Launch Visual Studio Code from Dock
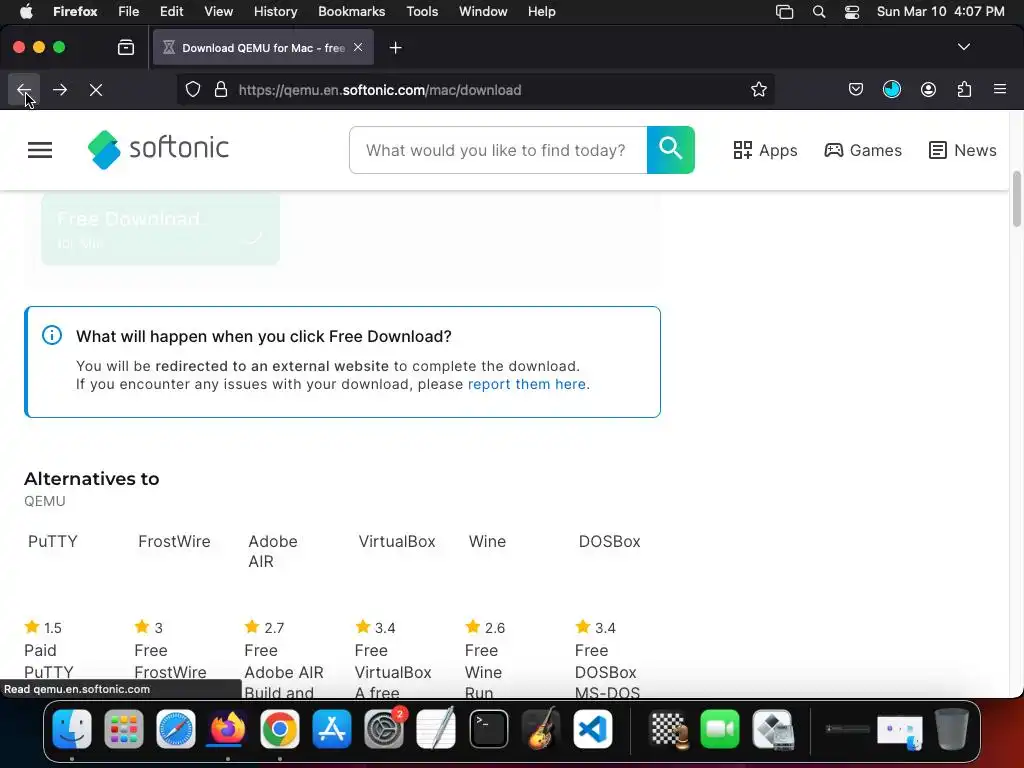This screenshot has height=768, width=1024. click(593, 729)
